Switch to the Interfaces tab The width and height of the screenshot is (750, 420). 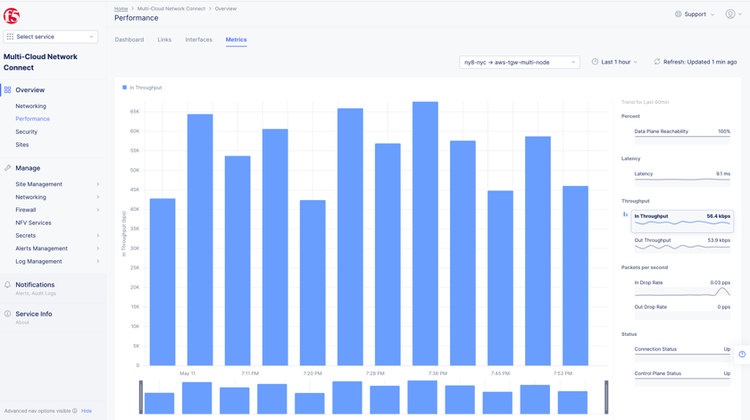pyautogui.click(x=198, y=40)
